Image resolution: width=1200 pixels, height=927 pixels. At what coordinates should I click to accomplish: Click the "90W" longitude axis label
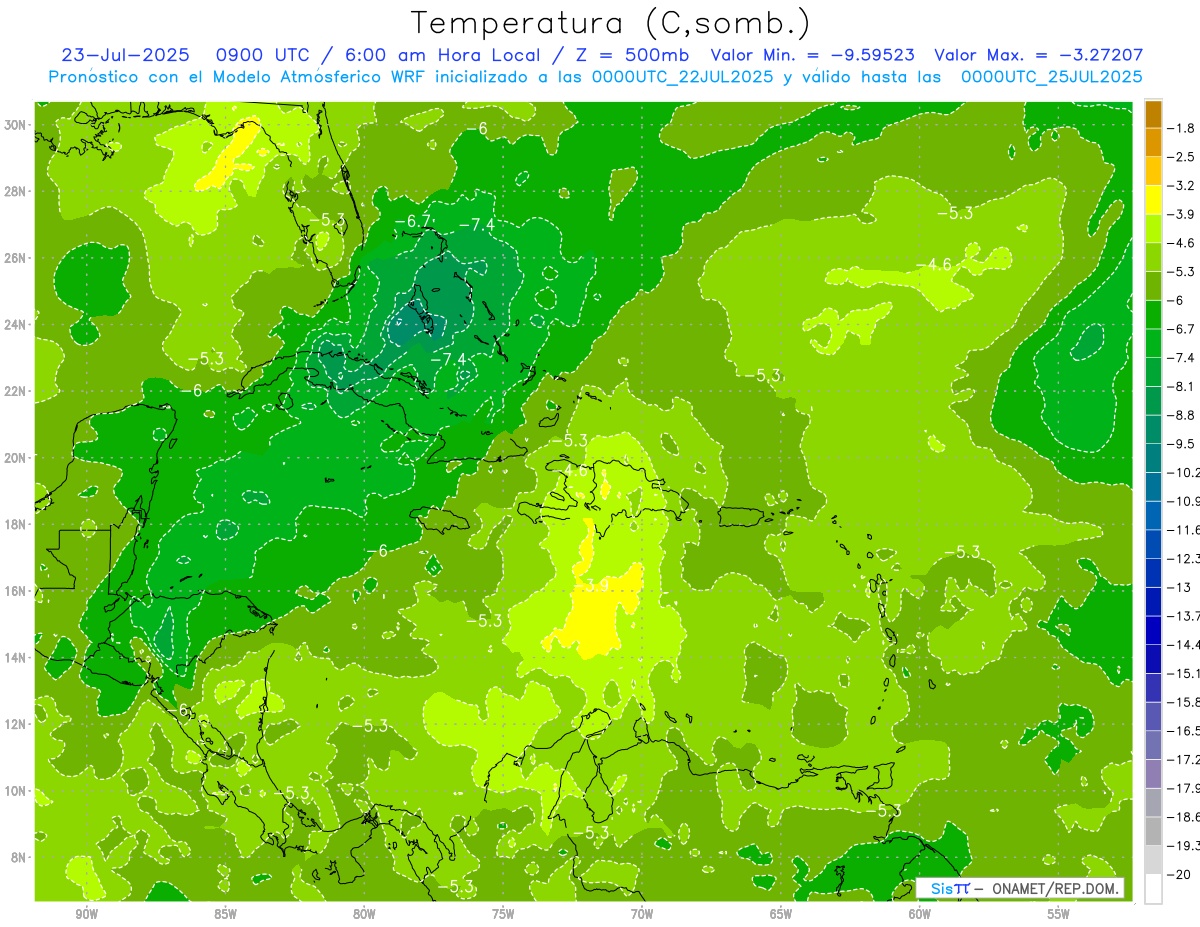[86, 914]
